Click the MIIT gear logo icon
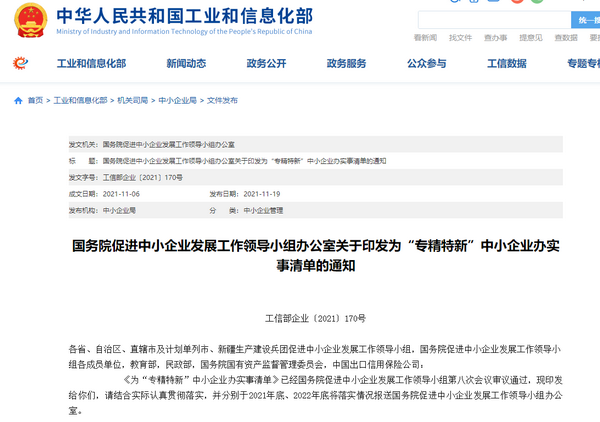 click(20, 64)
